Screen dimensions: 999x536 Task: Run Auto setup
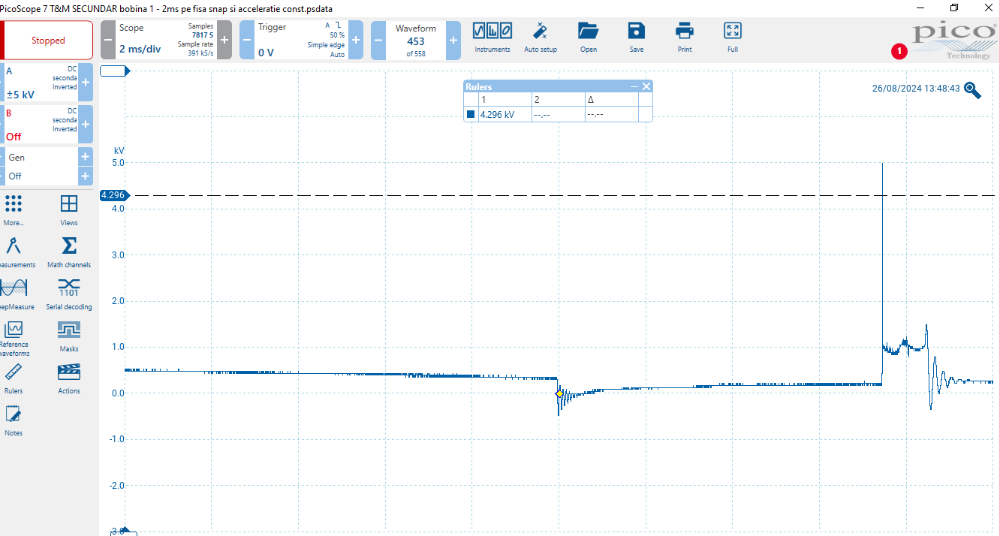point(540,38)
